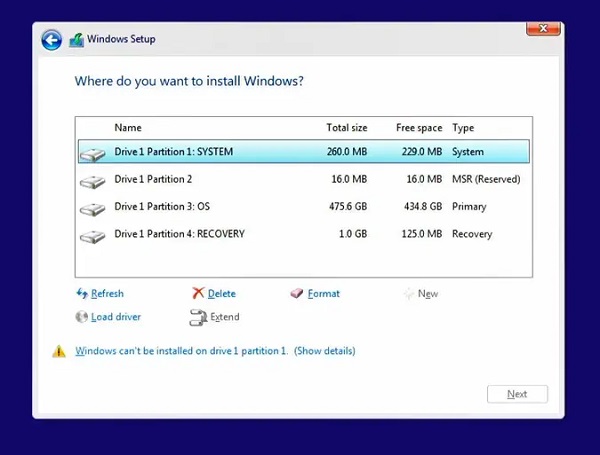Click the Windows Setup title text
This screenshot has width=600, height=455.
click(x=121, y=39)
